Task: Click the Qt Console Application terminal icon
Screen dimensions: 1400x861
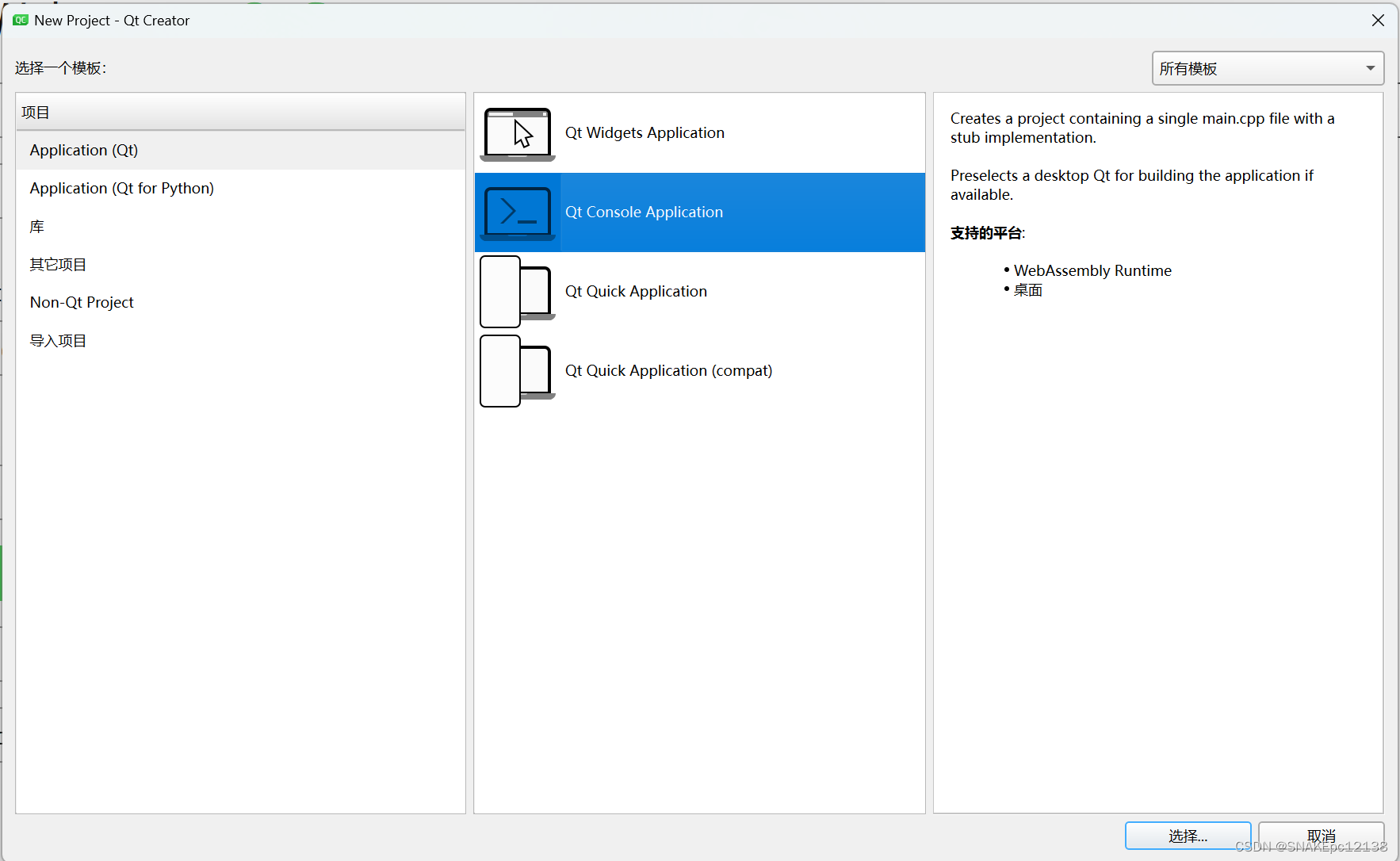Action: [x=518, y=213]
